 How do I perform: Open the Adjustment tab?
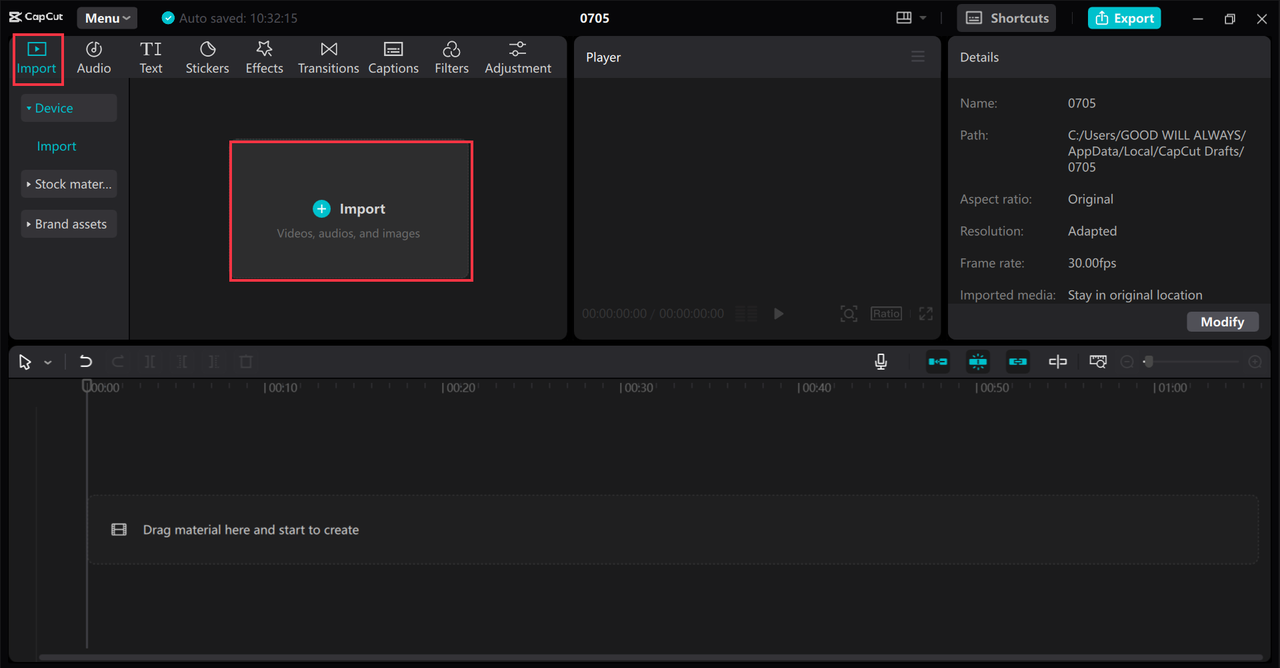(x=518, y=58)
